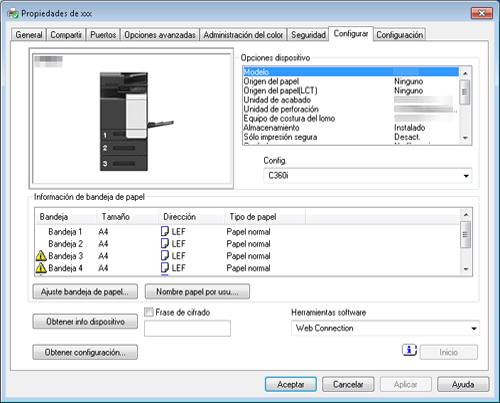This screenshot has height=403, width=500.
Task: Open the Config. dropdown showing C360i
Action: [x=368, y=176]
